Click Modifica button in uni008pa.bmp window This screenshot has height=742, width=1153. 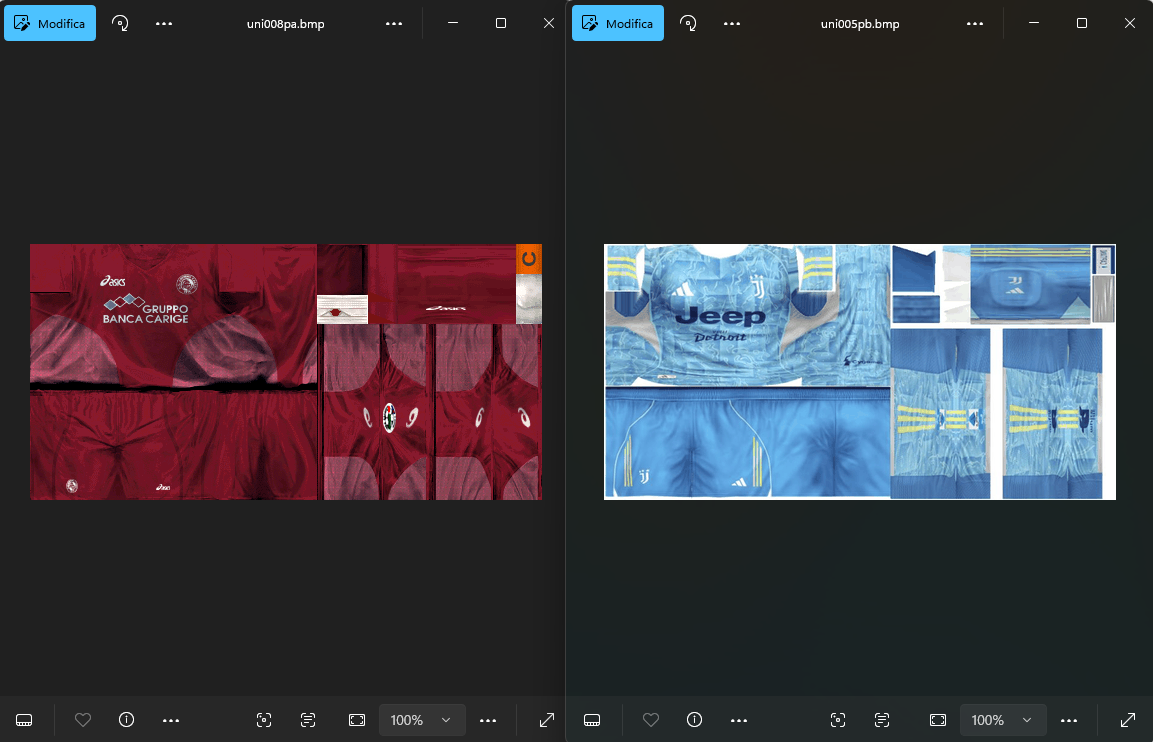pyautogui.click(x=50, y=24)
